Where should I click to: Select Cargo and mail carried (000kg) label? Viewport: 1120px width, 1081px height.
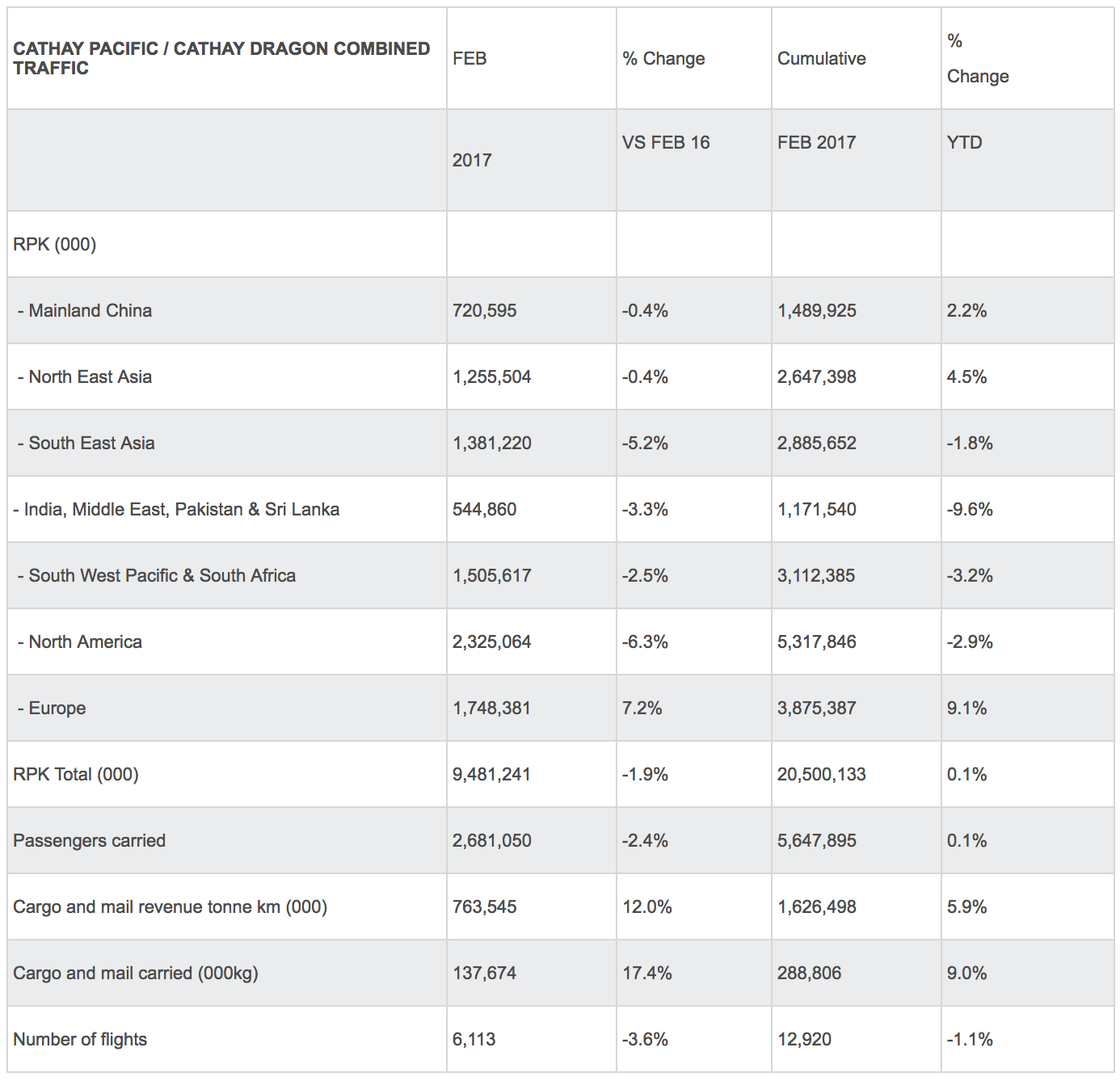click(x=136, y=973)
